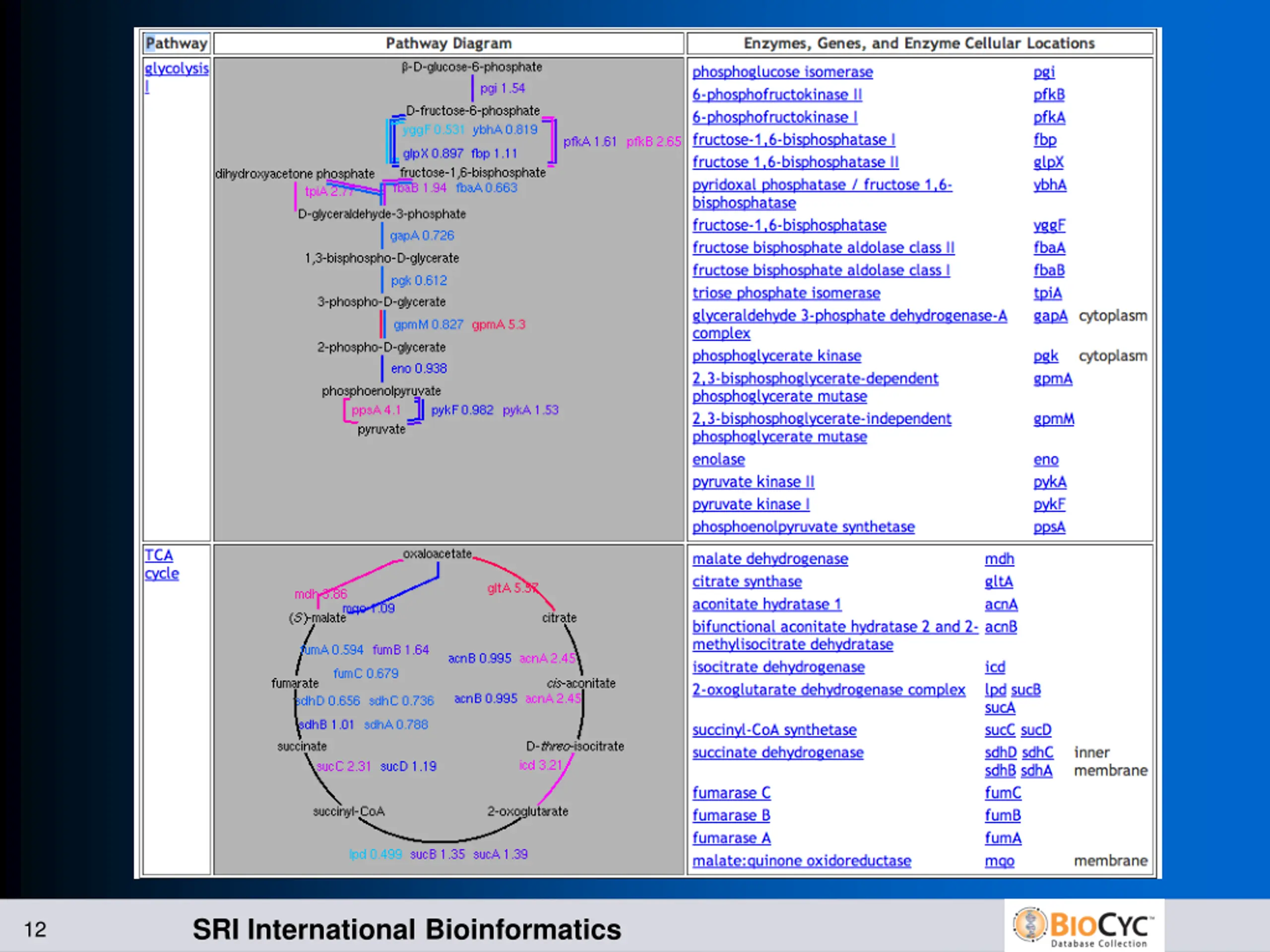
Task: Open the fumarase C link
Action: [x=731, y=793]
